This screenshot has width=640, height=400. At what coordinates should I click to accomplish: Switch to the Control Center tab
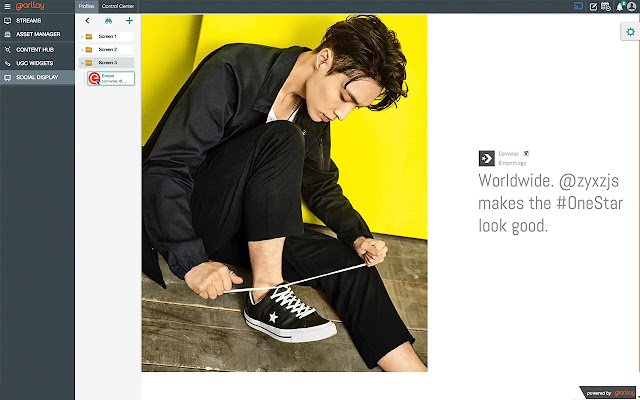[118, 6]
